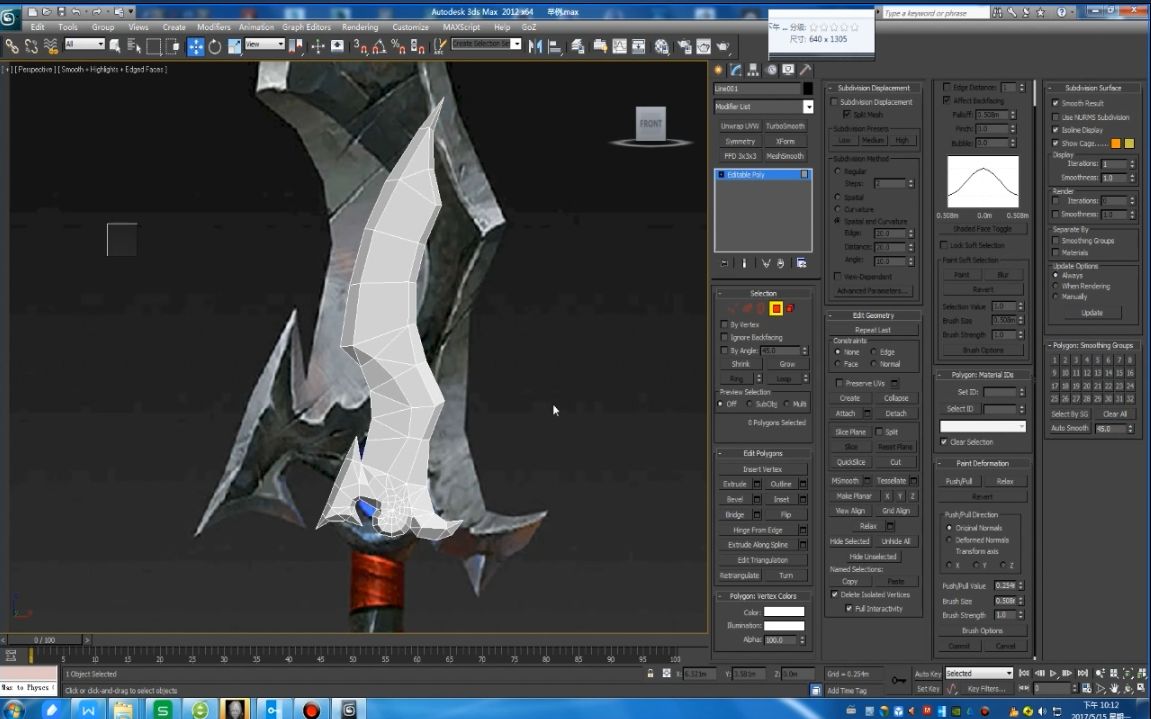The image size is (1151, 719).
Task: Collapse the Edit Polygons rollout
Action: [x=719, y=453]
